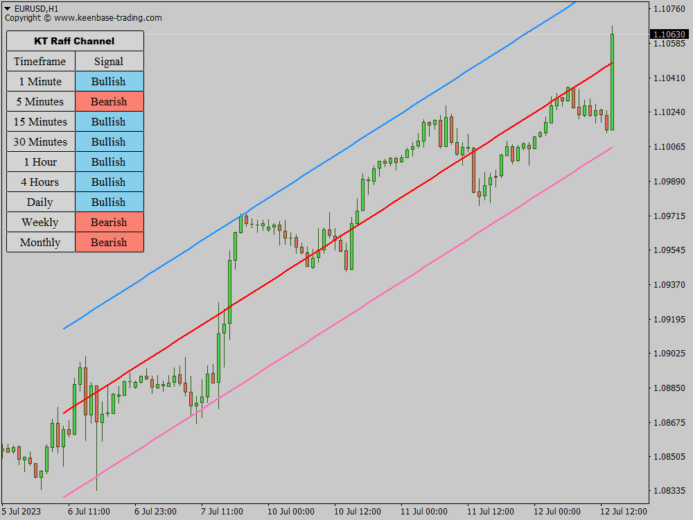Click the Bullish signal for 1 Minute
Viewport: 693px width, 520px height.
point(109,82)
